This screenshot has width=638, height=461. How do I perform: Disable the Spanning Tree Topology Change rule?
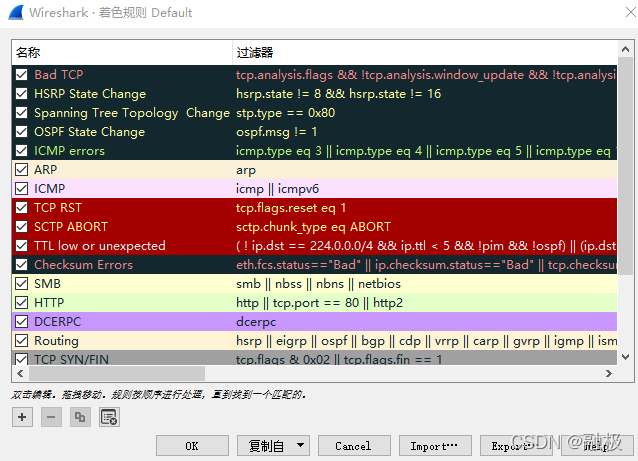point(22,113)
